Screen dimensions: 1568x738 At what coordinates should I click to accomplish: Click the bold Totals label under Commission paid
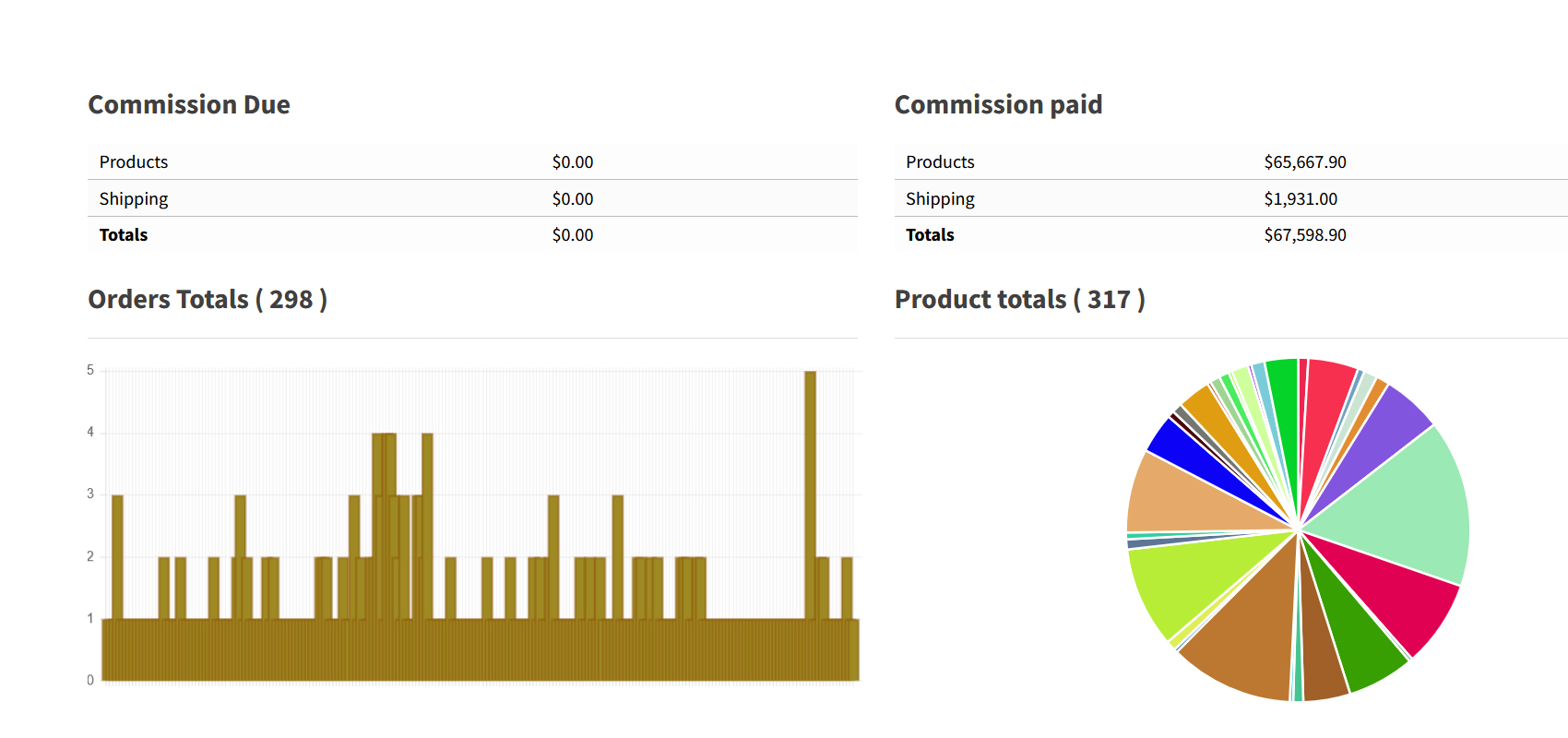point(930,235)
